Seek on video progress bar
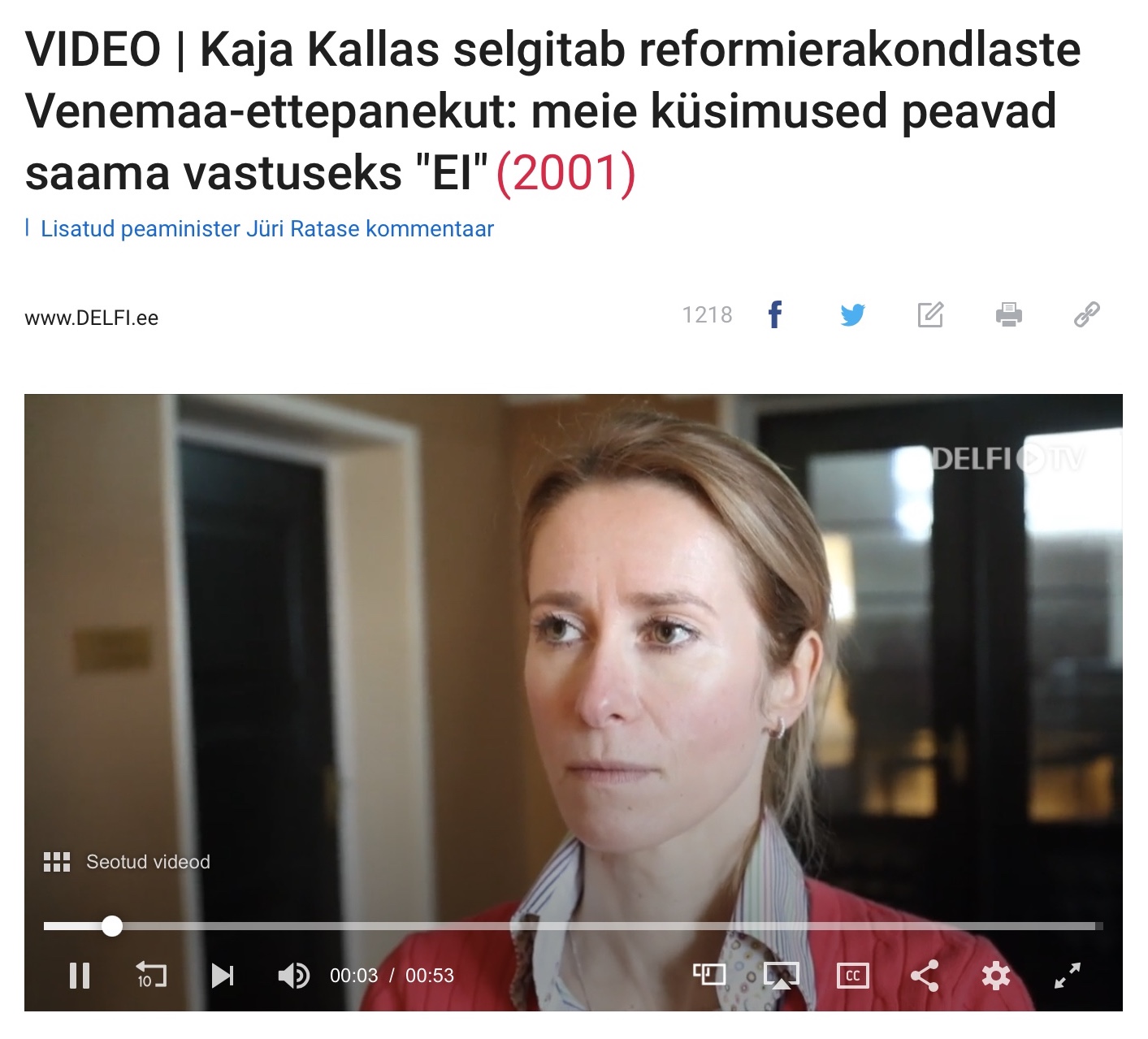 click(573, 926)
